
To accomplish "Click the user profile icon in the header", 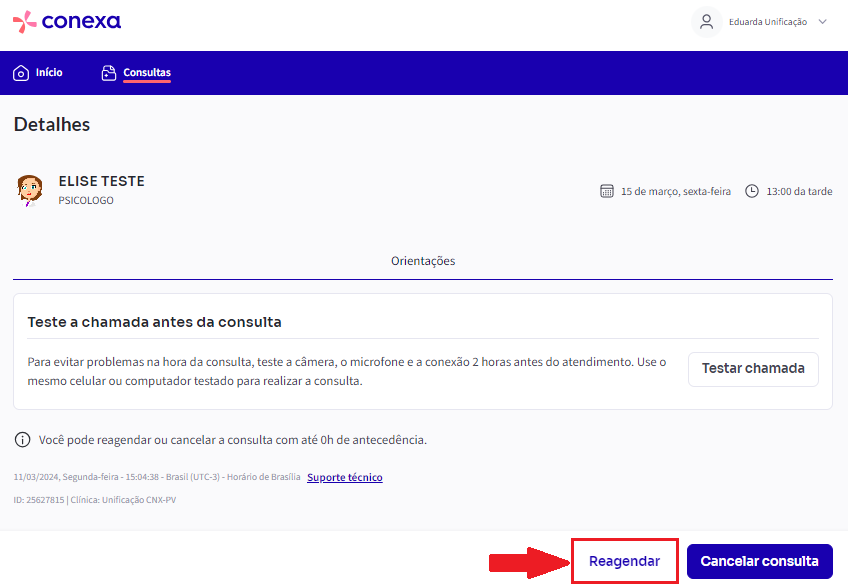I will click(707, 22).
